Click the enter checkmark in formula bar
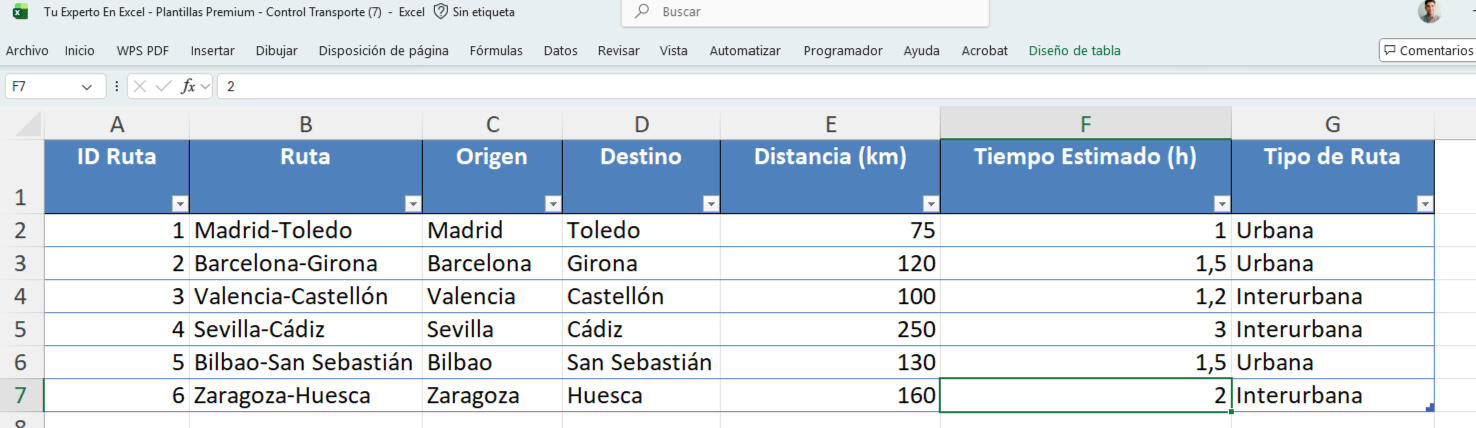 pos(163,87)
